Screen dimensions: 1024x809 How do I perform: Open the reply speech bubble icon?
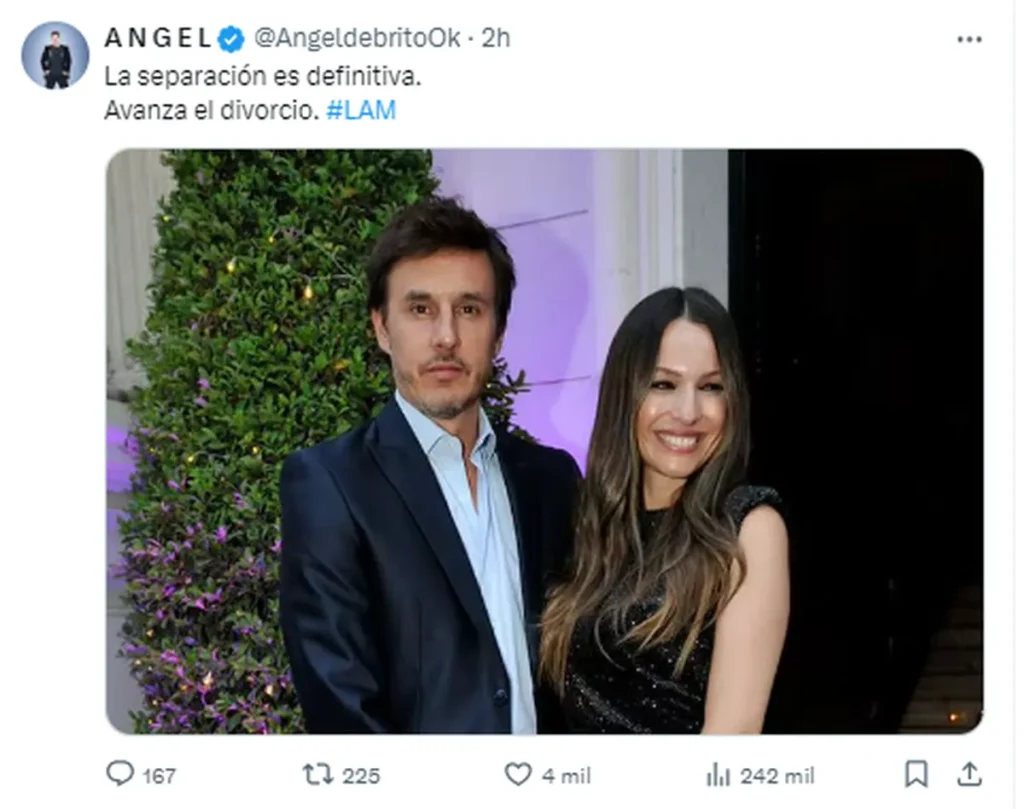point(120,774)
